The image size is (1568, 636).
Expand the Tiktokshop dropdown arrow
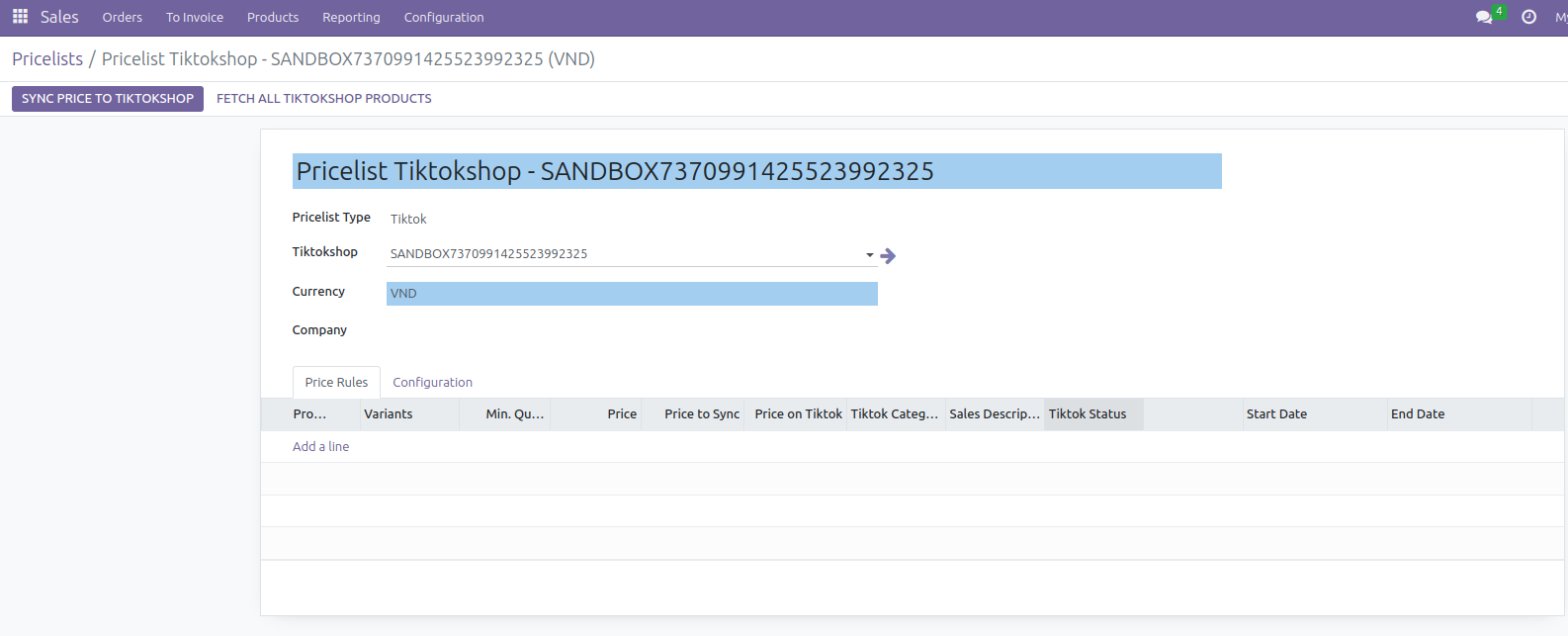[870, 255]
